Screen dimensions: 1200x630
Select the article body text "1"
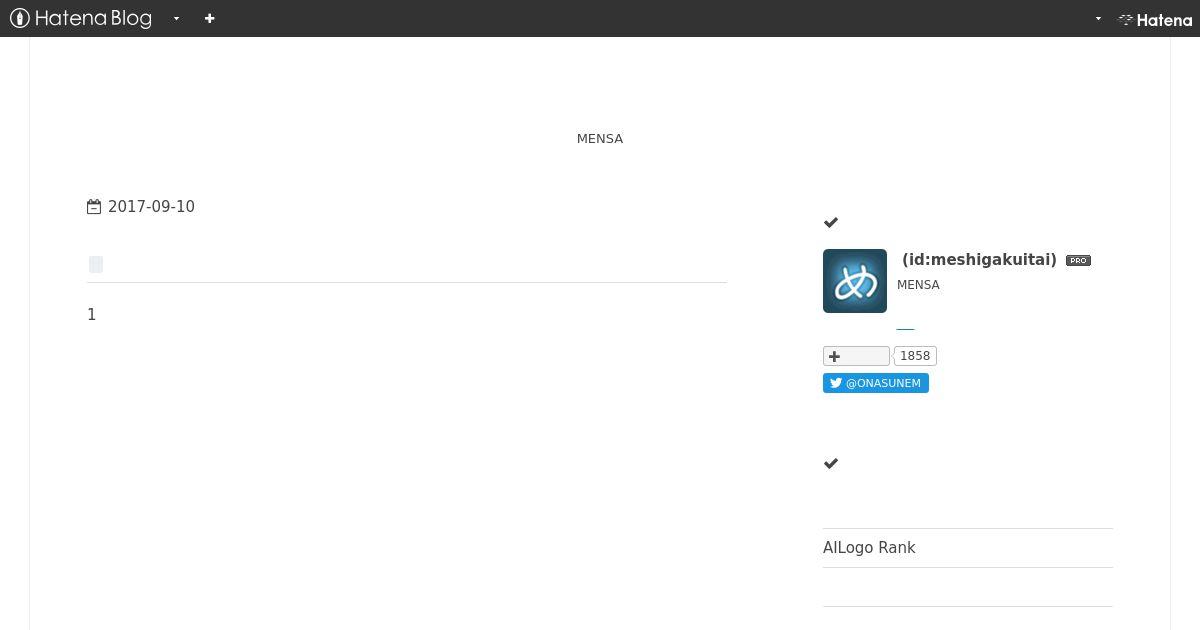92,315
